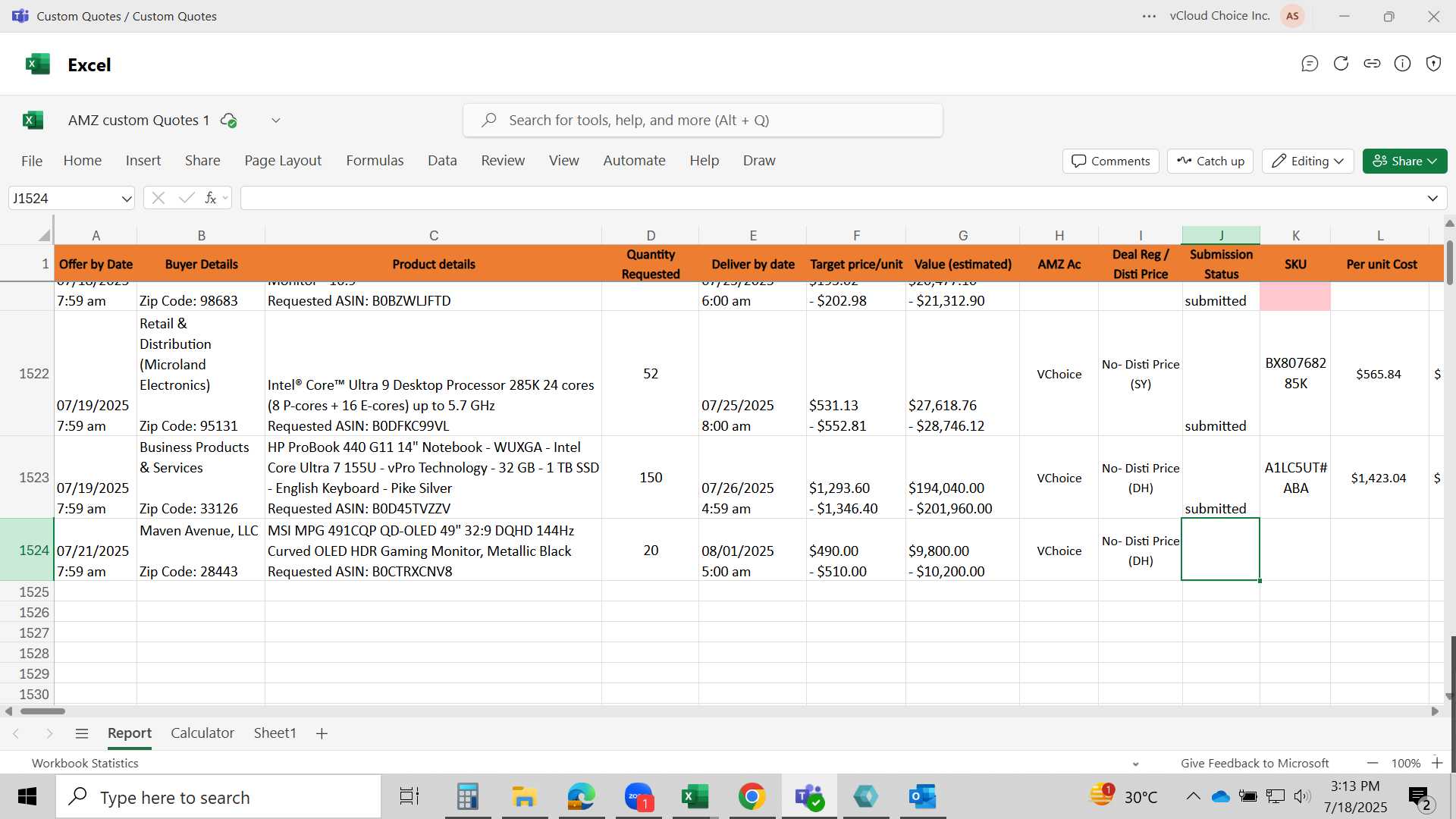Click the 100% zoom level

tap(1405, 763)
